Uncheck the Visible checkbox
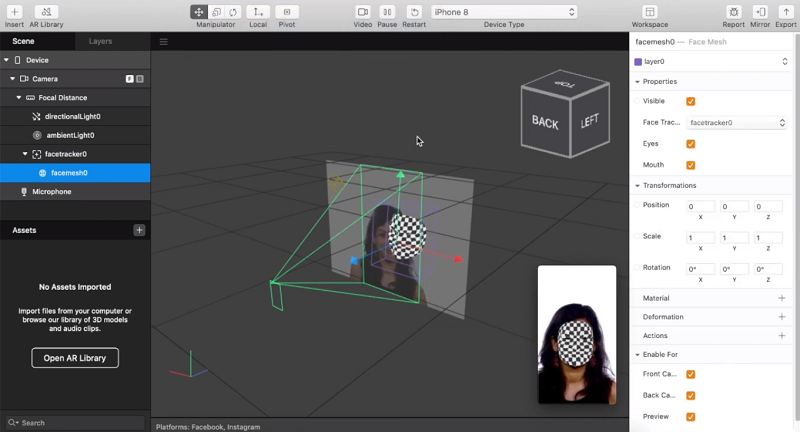The image size is (800, 432). [x=691, y=102]
